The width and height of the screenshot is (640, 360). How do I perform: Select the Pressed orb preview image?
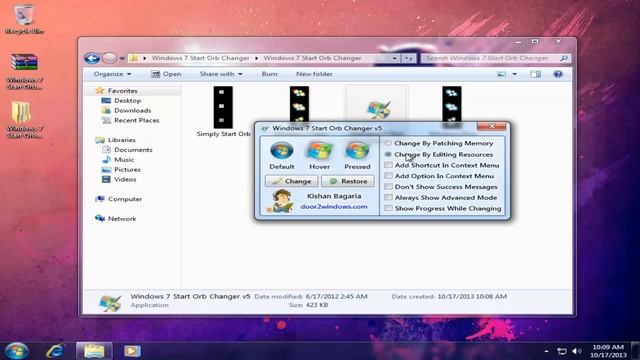(357, 150)
